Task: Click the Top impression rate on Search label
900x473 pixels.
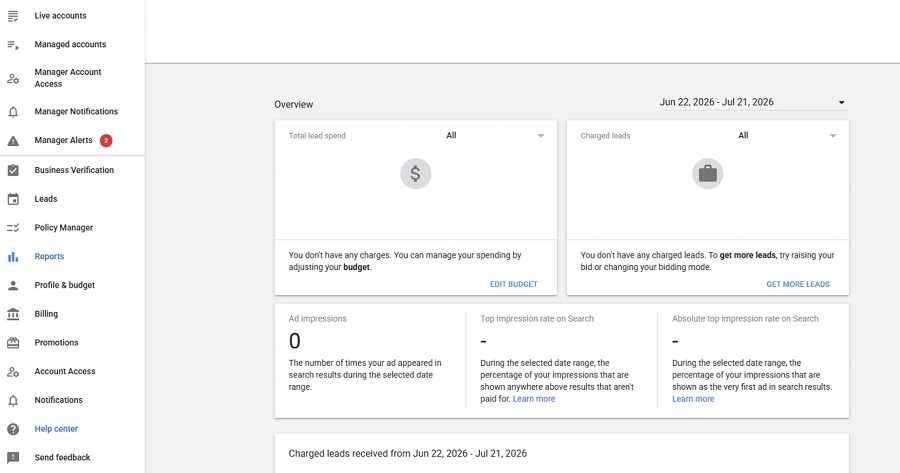Action: pos(537,319)
